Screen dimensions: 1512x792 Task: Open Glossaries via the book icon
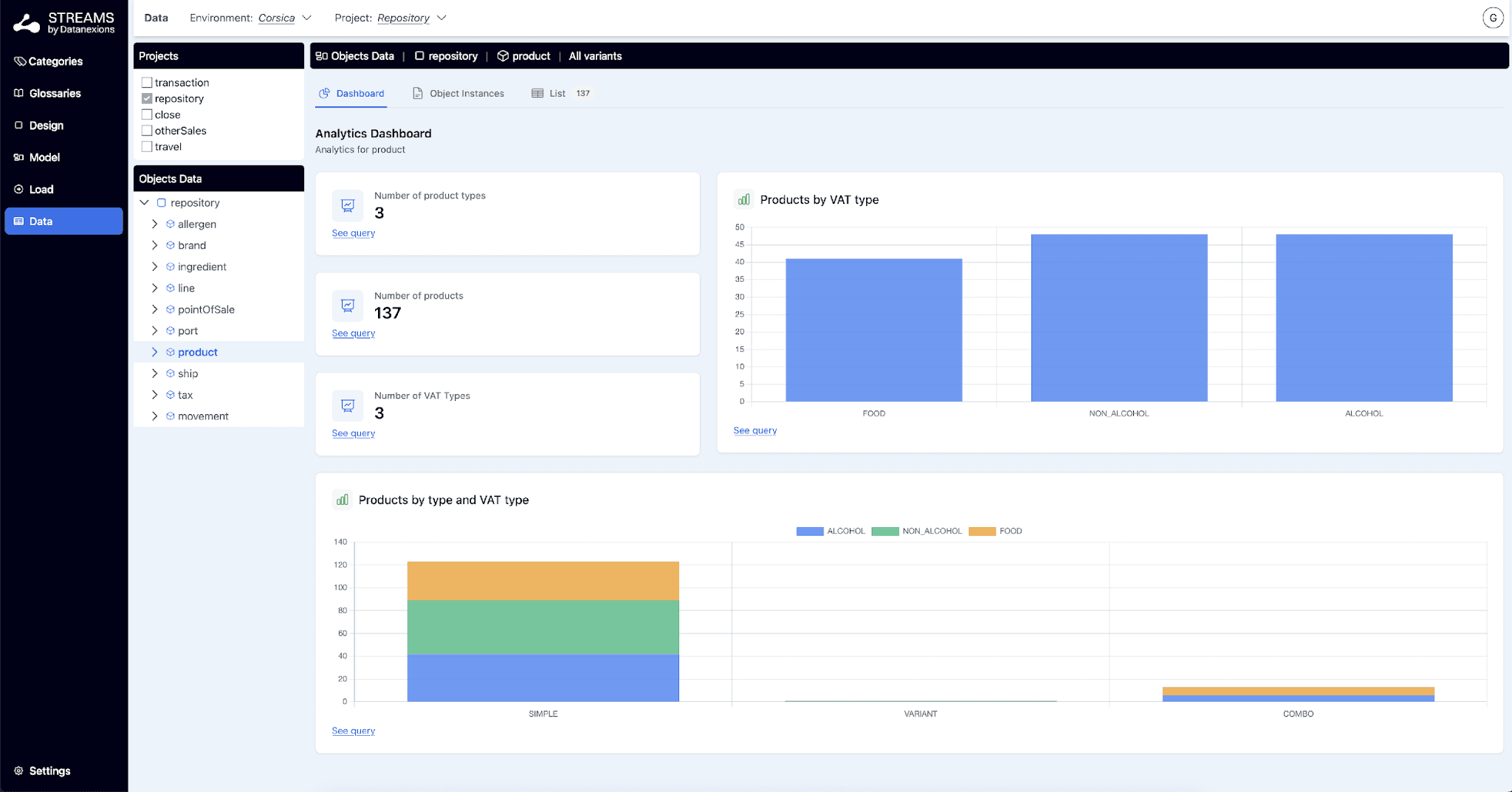(x=19, y=93)
